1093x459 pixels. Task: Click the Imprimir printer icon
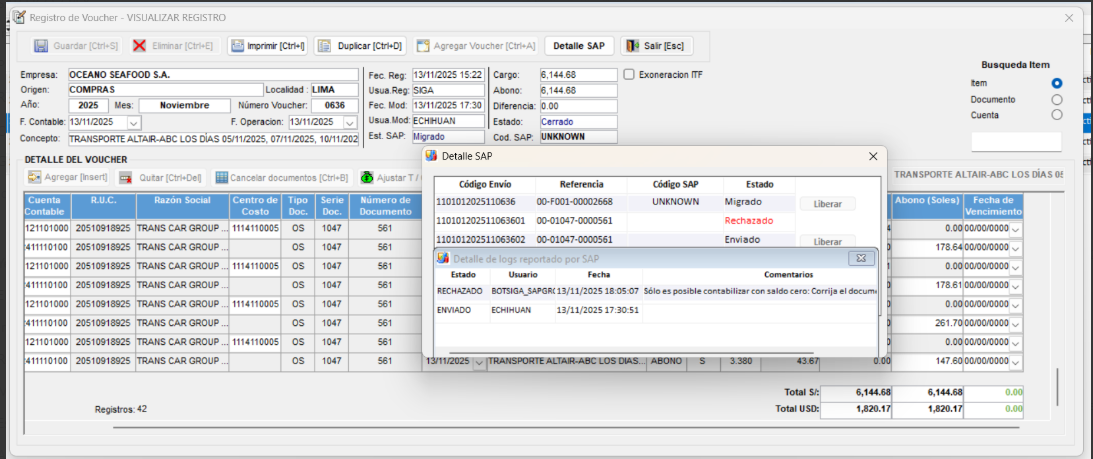click(x=237, y=46)
